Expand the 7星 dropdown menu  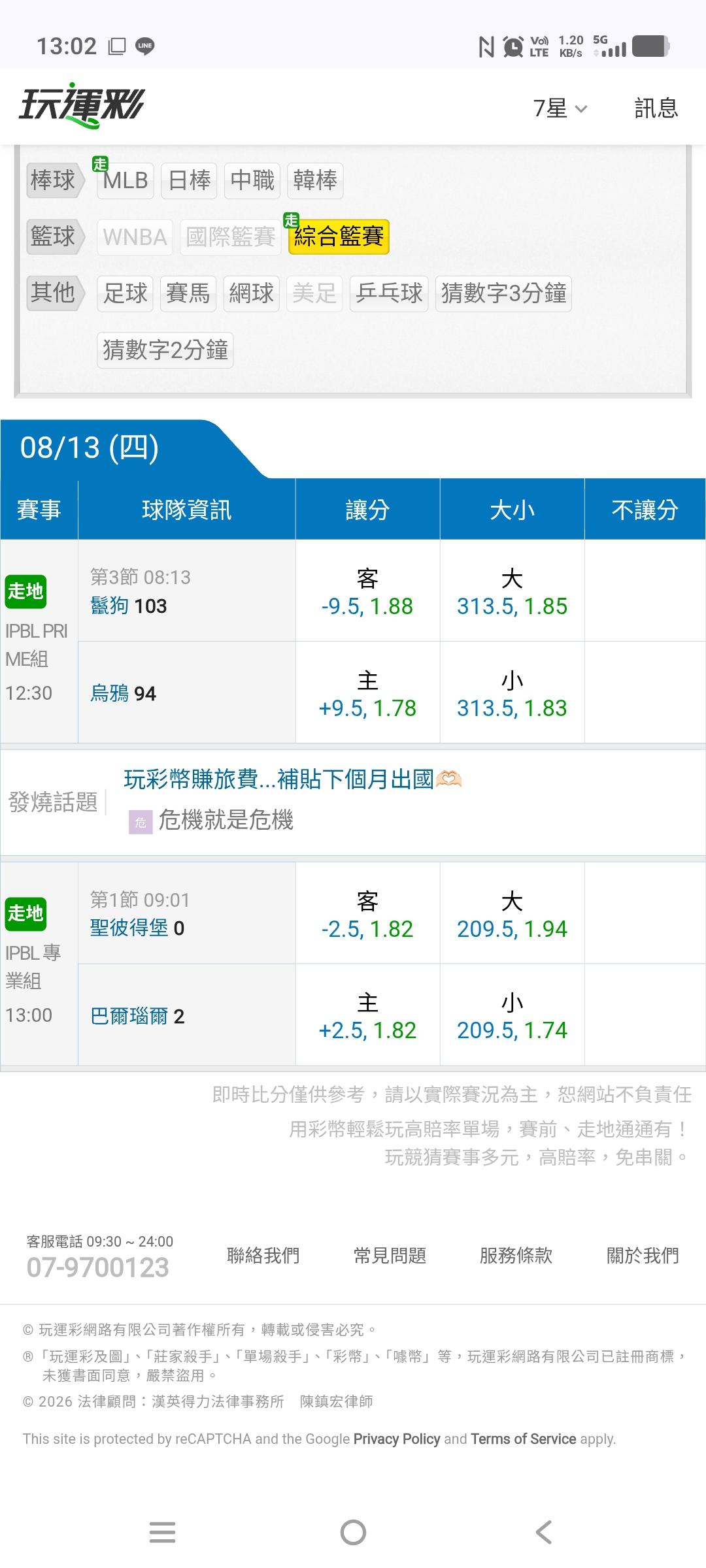tap(560, 108)
